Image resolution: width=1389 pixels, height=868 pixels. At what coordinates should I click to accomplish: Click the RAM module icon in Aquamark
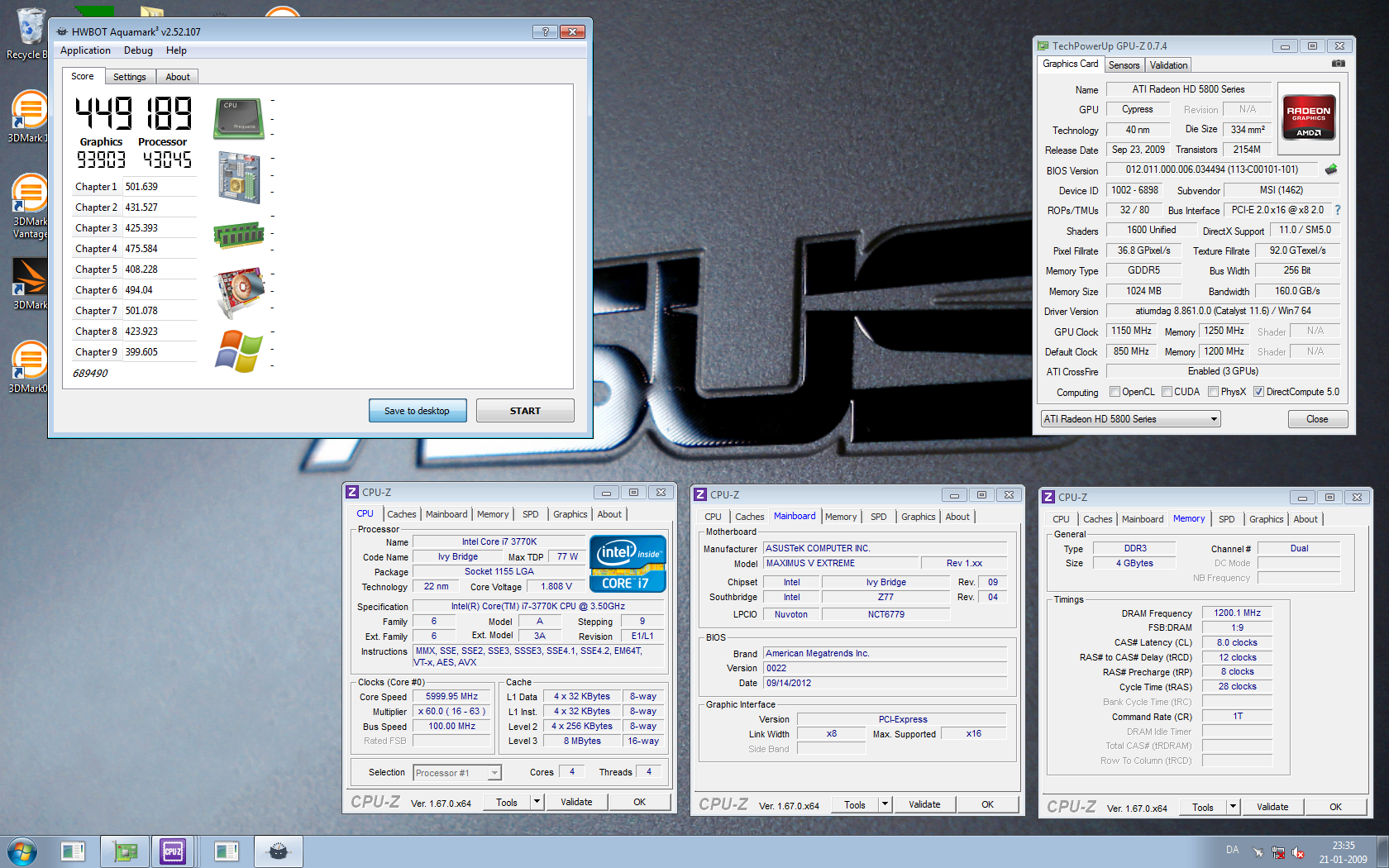[239, 235]
